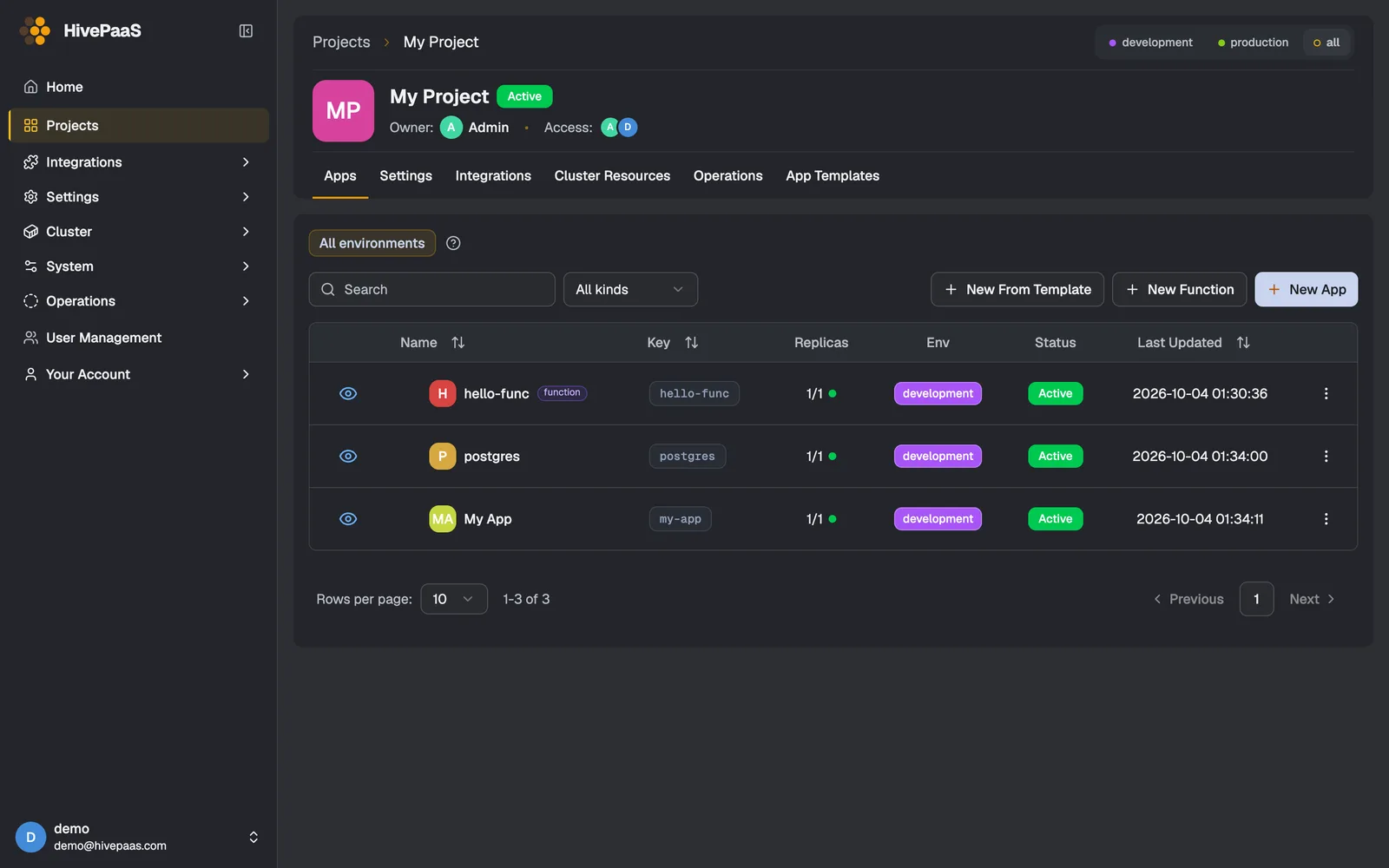Screen dimensions: 1389x868
Task: Click the hello-func development env badge
Action: (938, 393)
